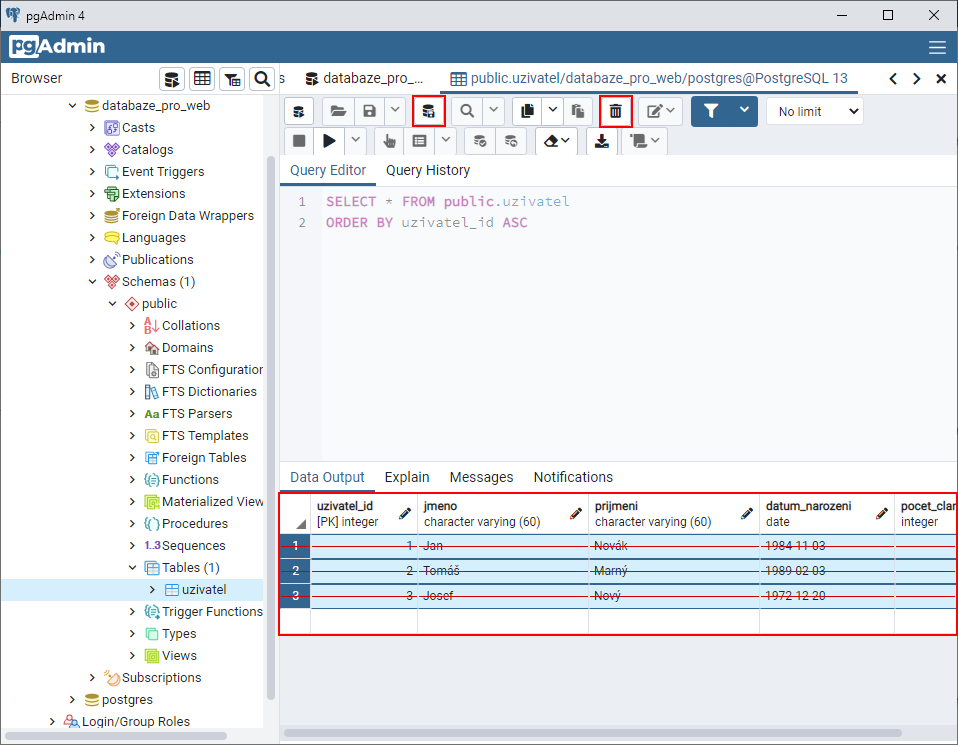Click the row 2 header in data grid

pyautogui.click(x=295, y=570)
